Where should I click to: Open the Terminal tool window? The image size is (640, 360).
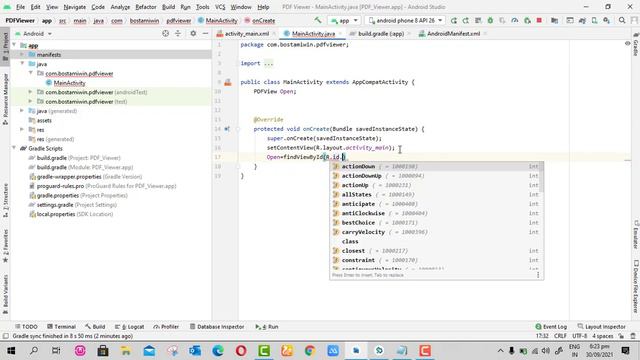point(61,327)
